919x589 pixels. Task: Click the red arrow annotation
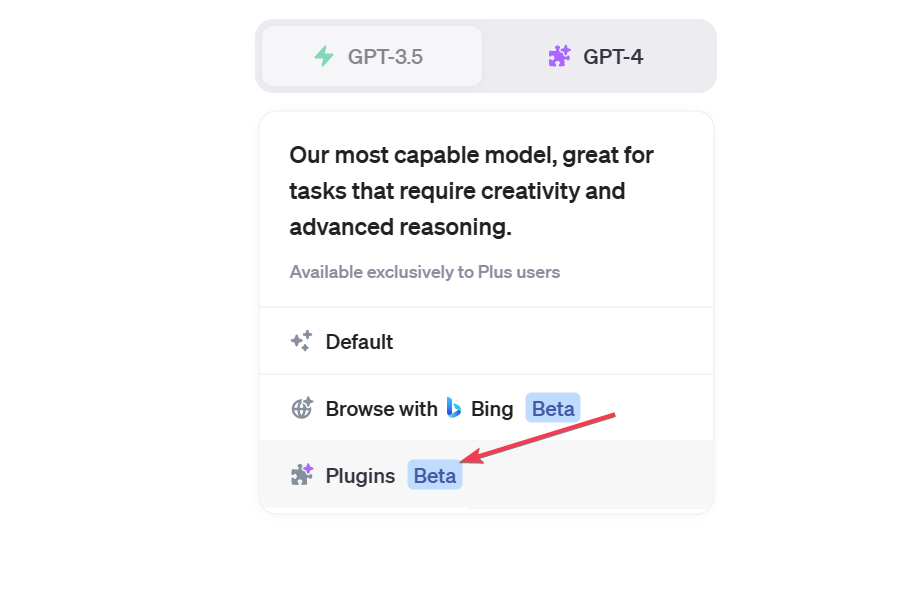coord(538,438)
